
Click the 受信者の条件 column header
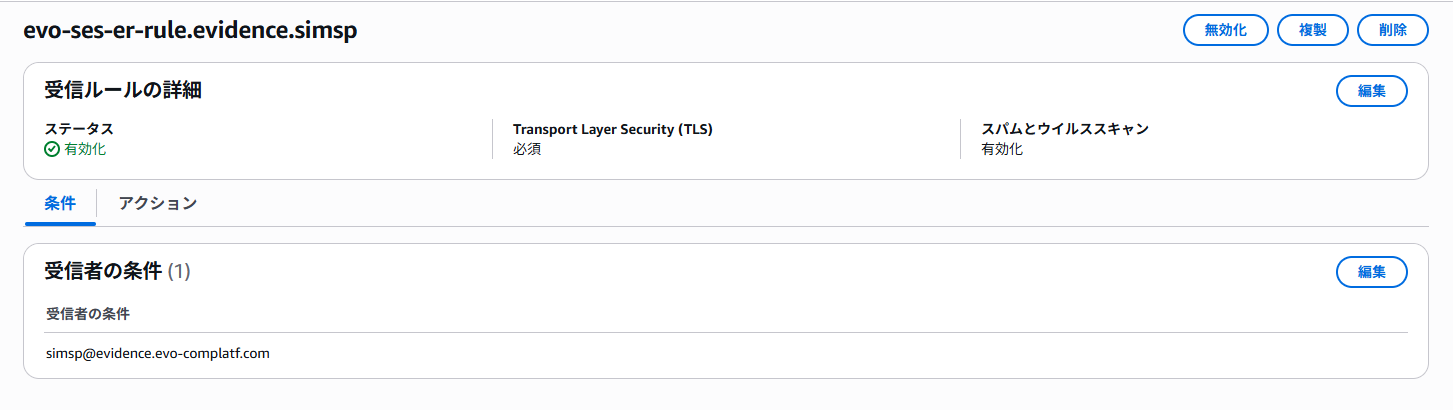click(88, 314)
